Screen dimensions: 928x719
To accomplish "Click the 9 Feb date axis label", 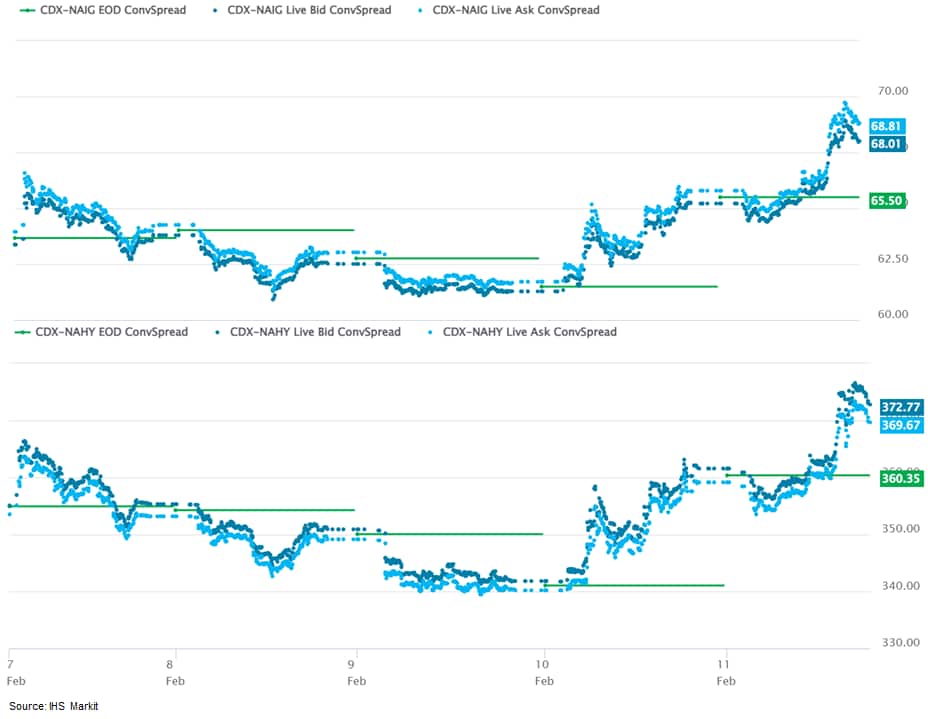I will (355, 671).
